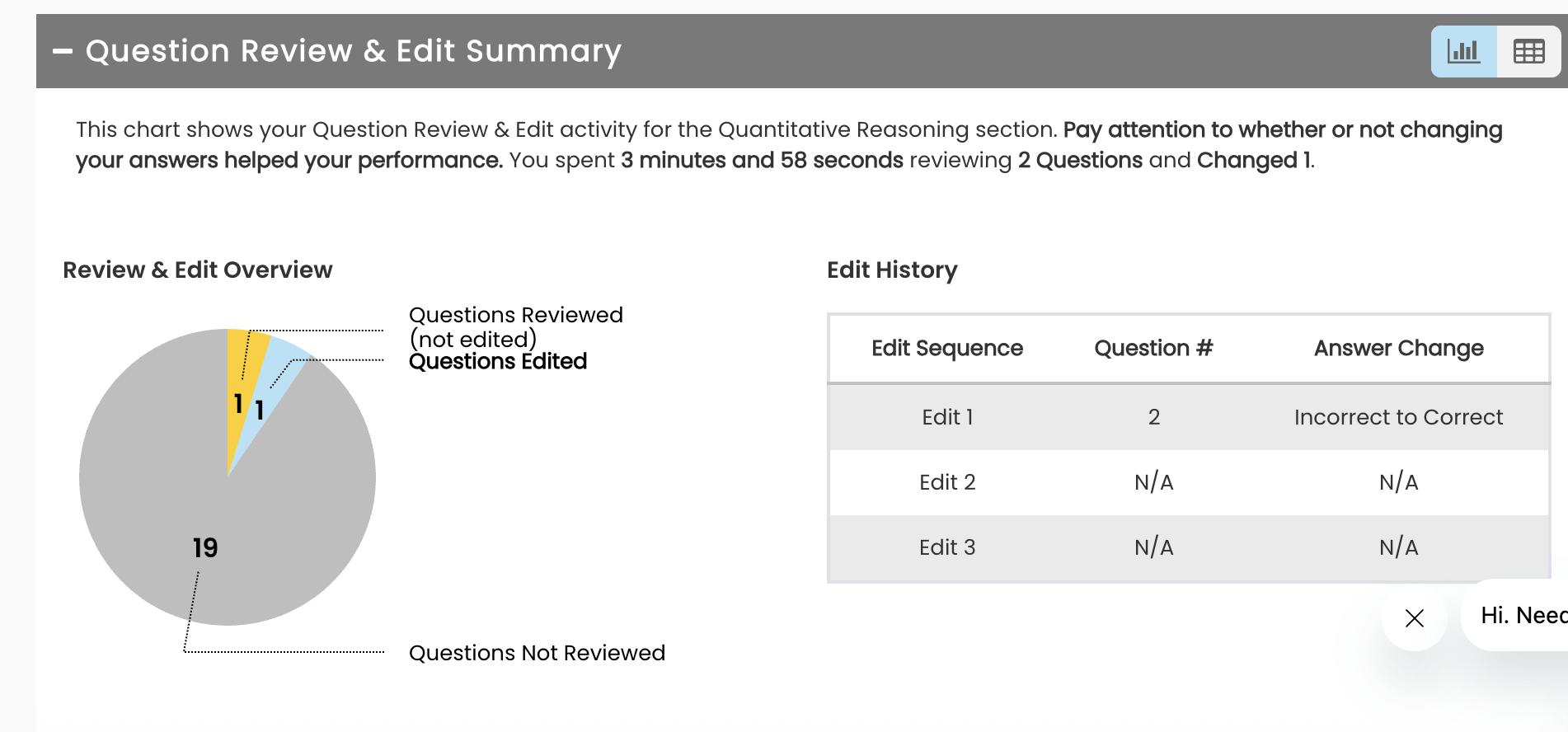Image resolution: width=1568 pixels, height=732 pixels.
Task: Click the Question Review & Edit Summary title
Action: 354,51
